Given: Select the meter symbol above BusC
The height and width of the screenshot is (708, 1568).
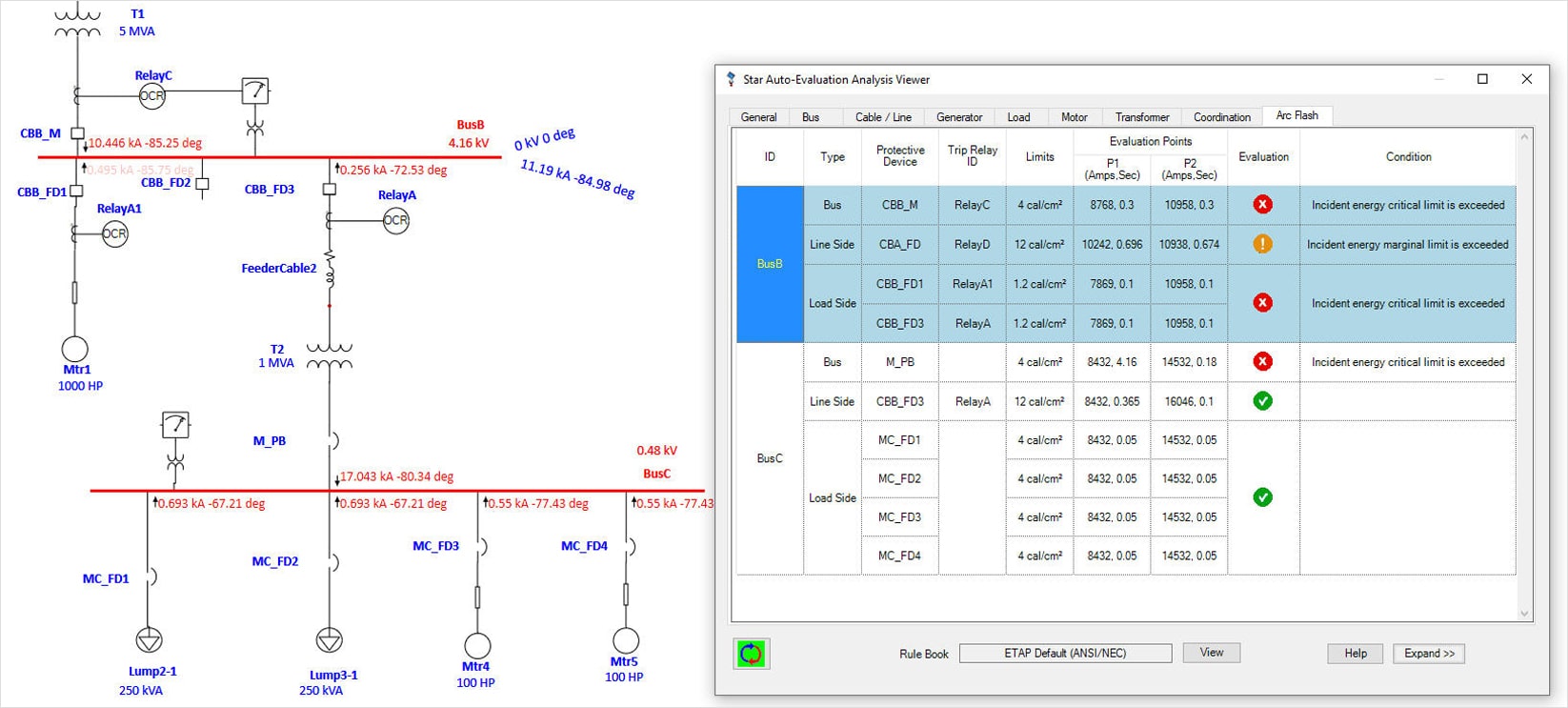Looking at the screenshot, I should tap(175, 425).
